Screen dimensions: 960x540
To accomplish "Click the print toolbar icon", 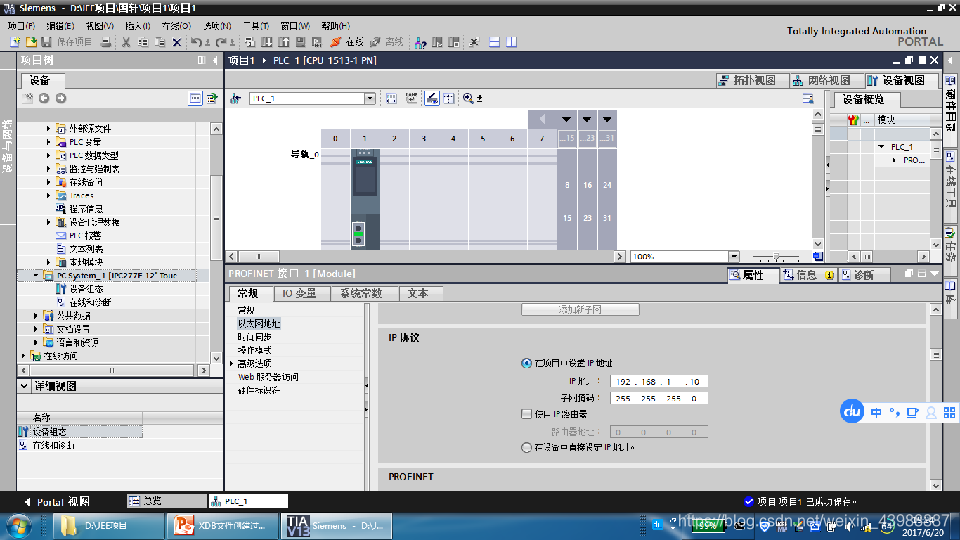I will point(106,42).
